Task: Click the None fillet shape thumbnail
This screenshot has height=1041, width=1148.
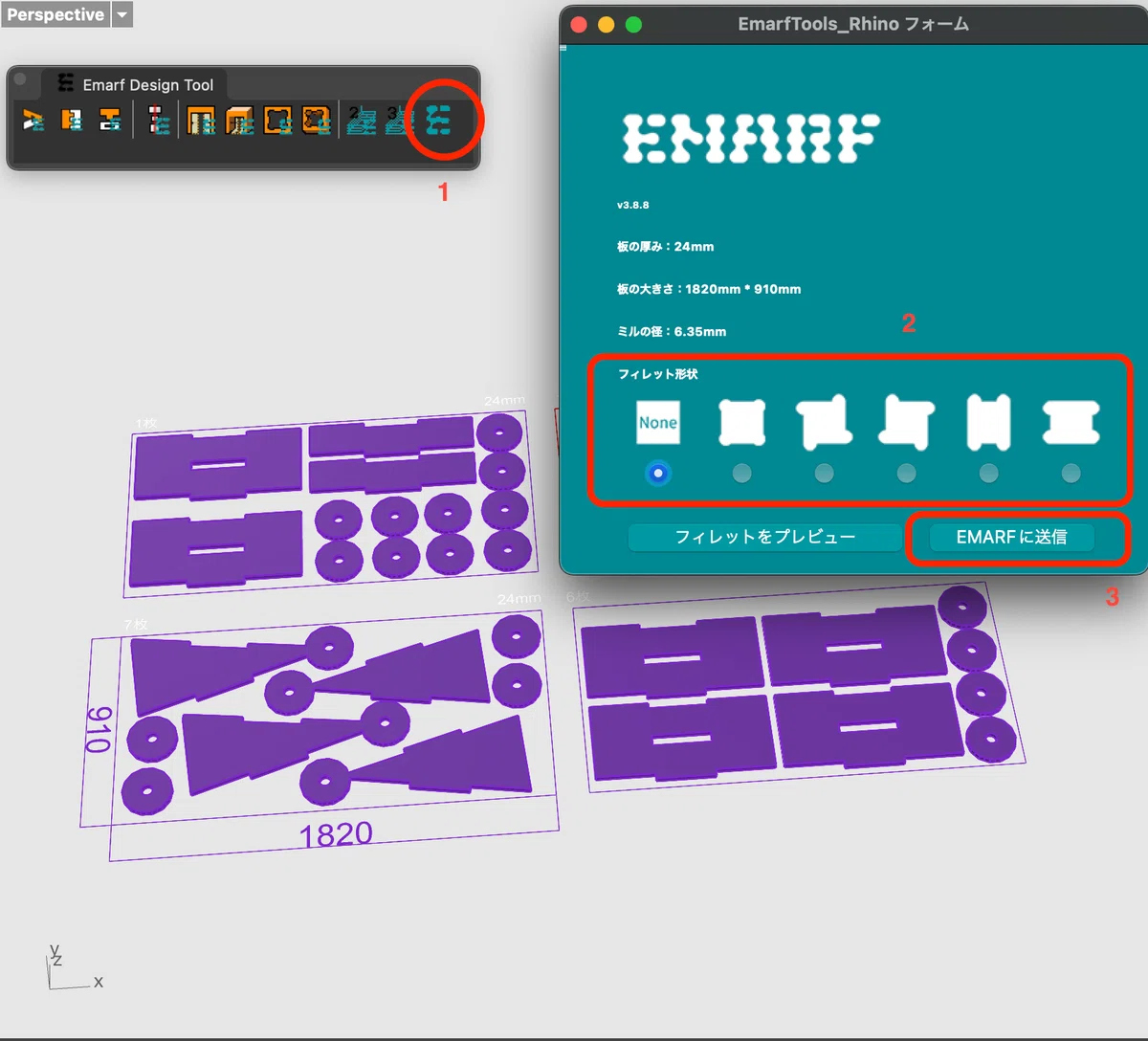Action: 658,422
